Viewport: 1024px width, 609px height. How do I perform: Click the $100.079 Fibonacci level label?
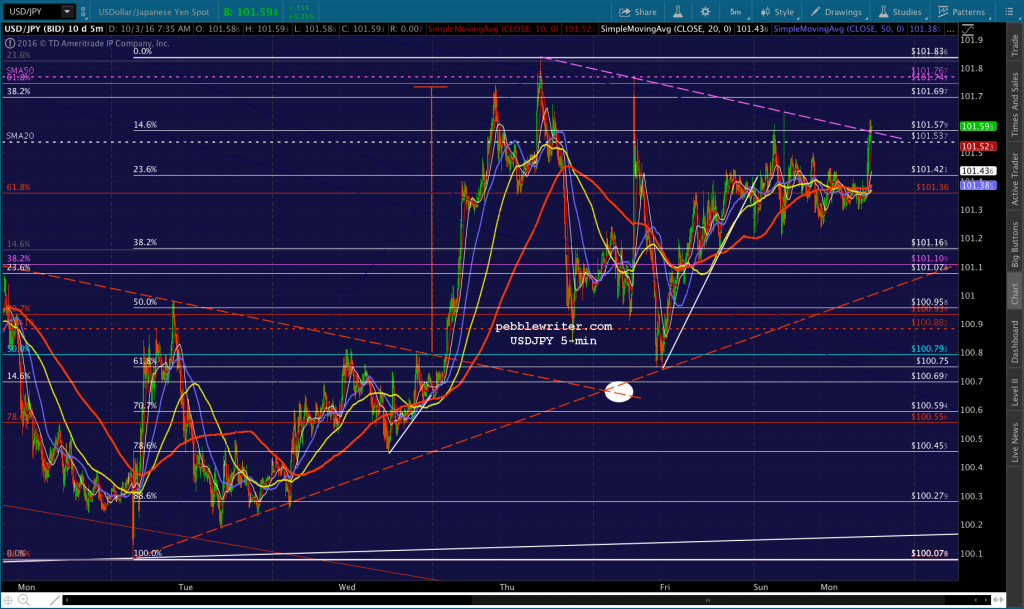[929, 553]
